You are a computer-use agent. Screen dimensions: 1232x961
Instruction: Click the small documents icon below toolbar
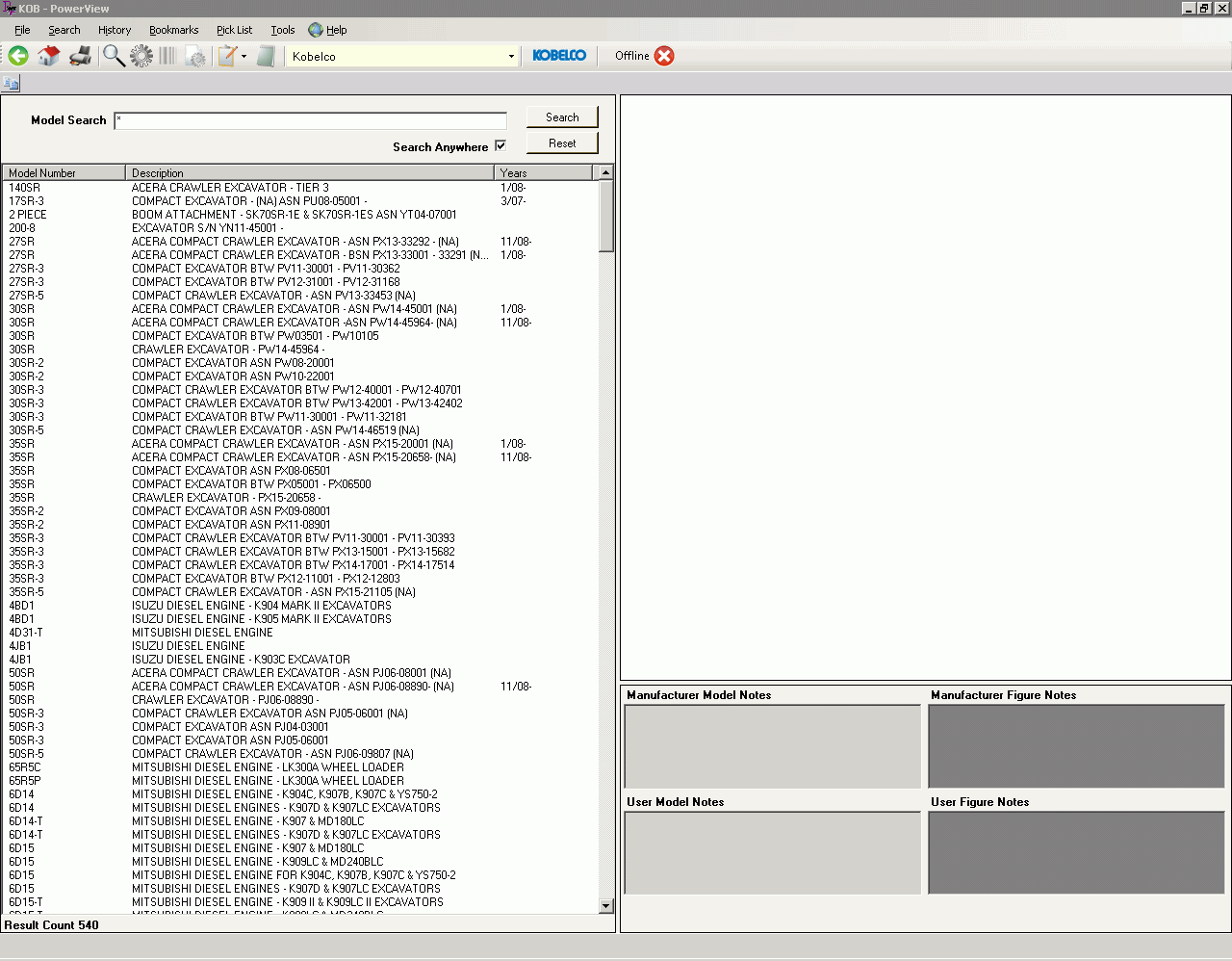tap(12, 84)
